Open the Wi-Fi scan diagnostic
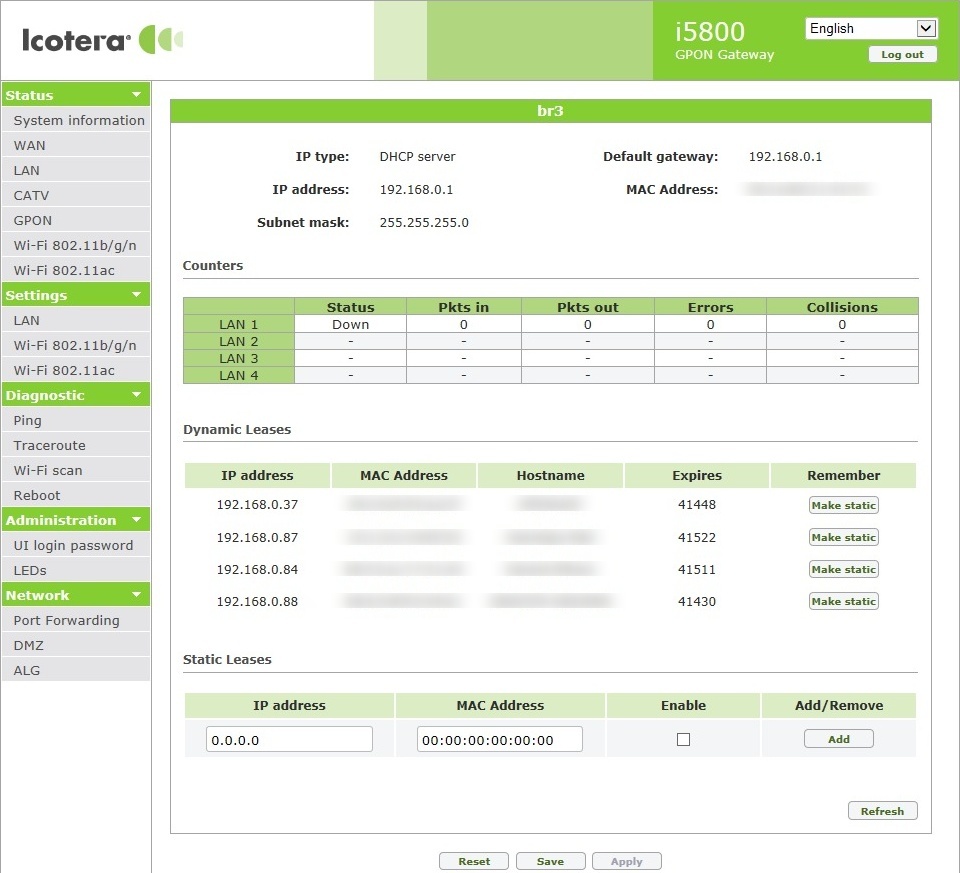Image resolution: width=960 pixels, height=873 pixels. [47, 470]
